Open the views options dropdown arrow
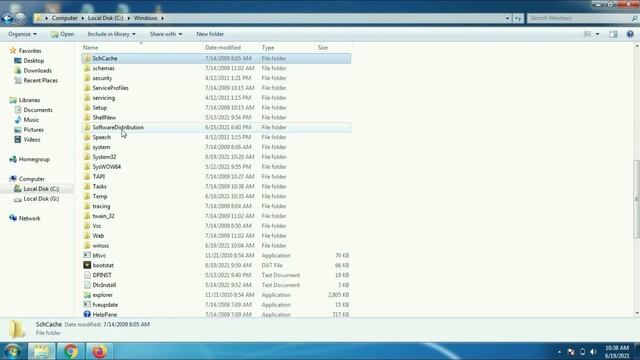This screenshot has height=360, width=640. (x=598, y=34)
